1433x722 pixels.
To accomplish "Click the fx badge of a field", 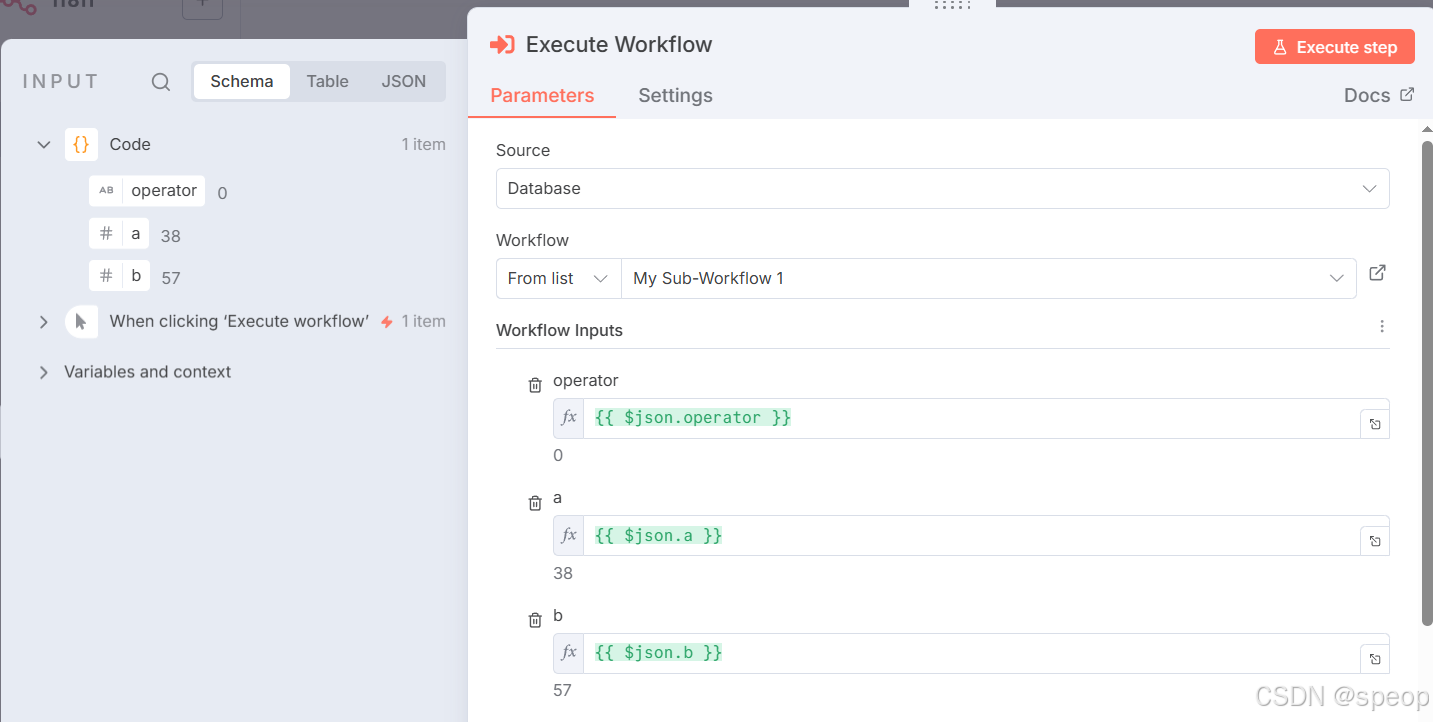I will (x=569, y=536).
